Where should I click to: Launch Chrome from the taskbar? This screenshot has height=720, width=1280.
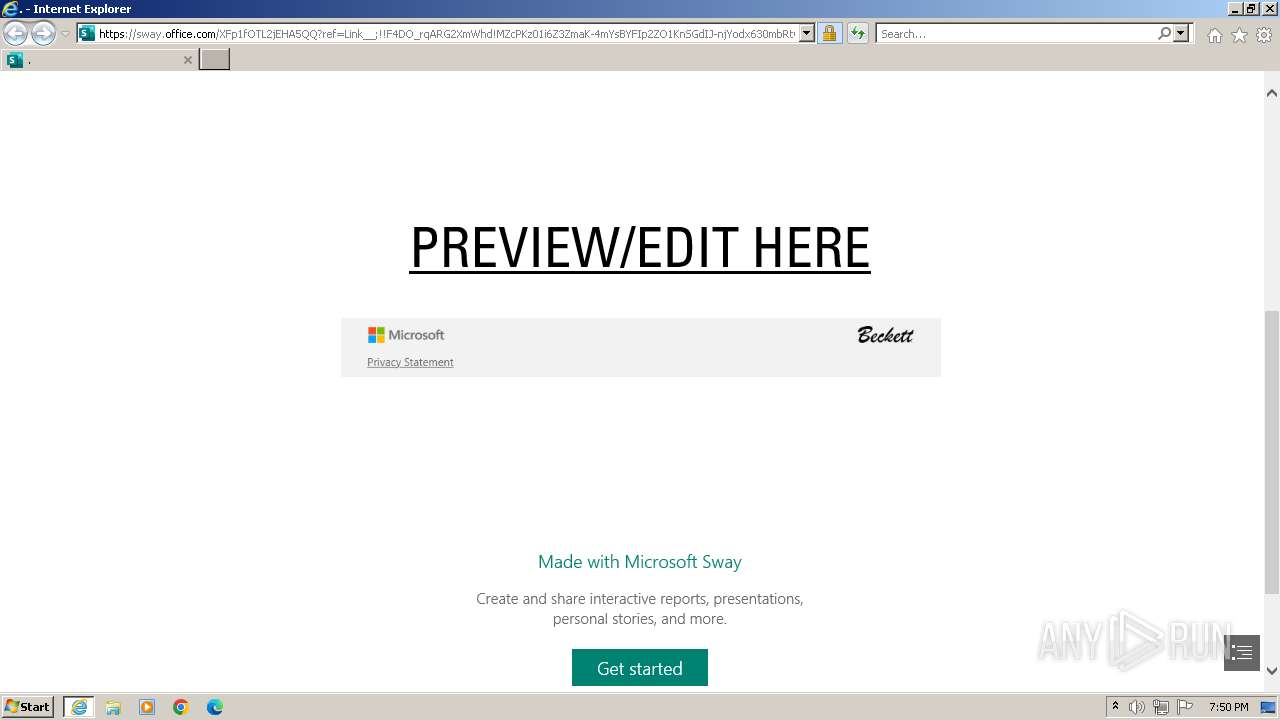(181, 707)
